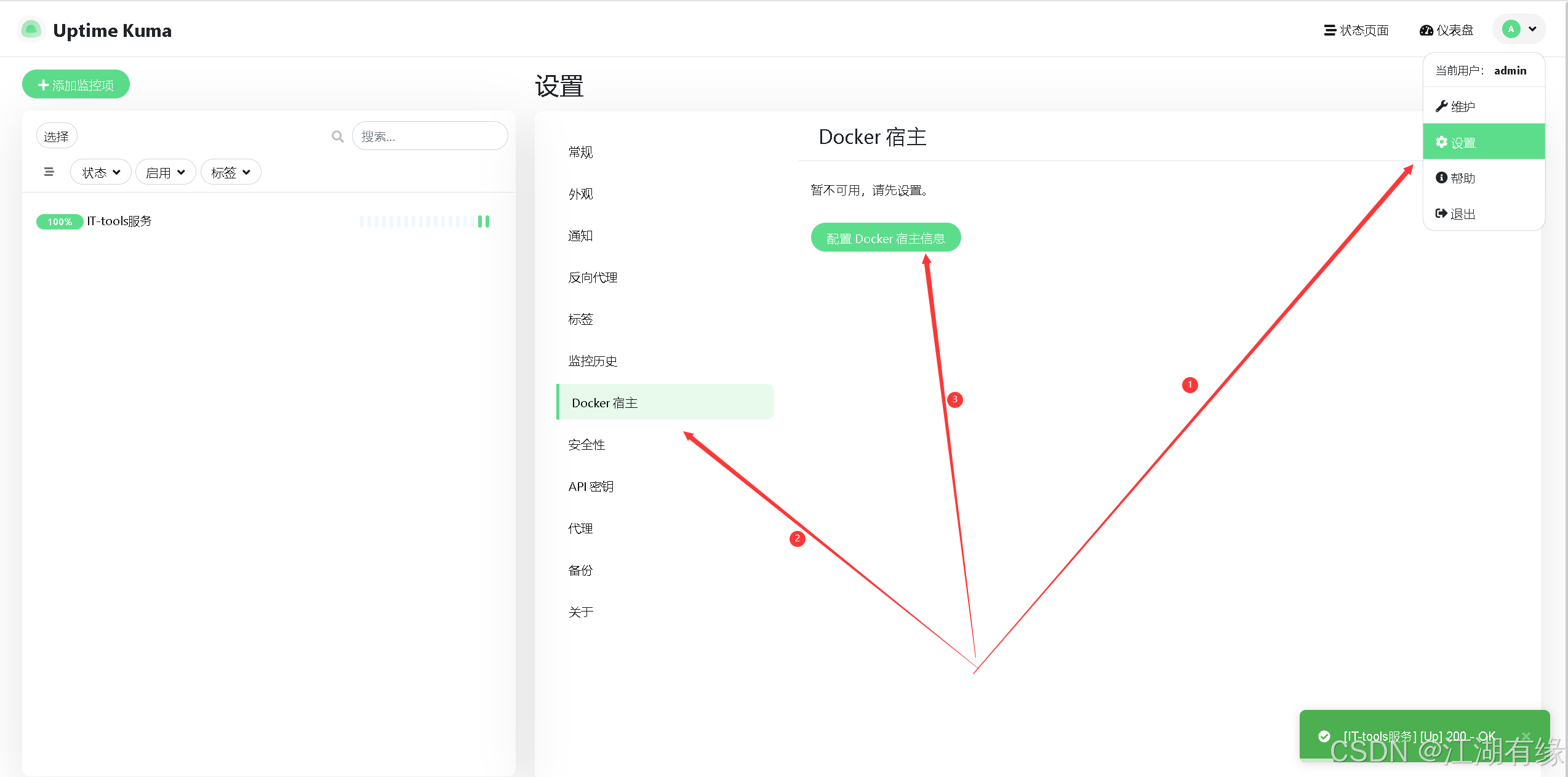Expand the 标签 filter dropdown
Screen dimensions: 1568x777
[230, 172]
